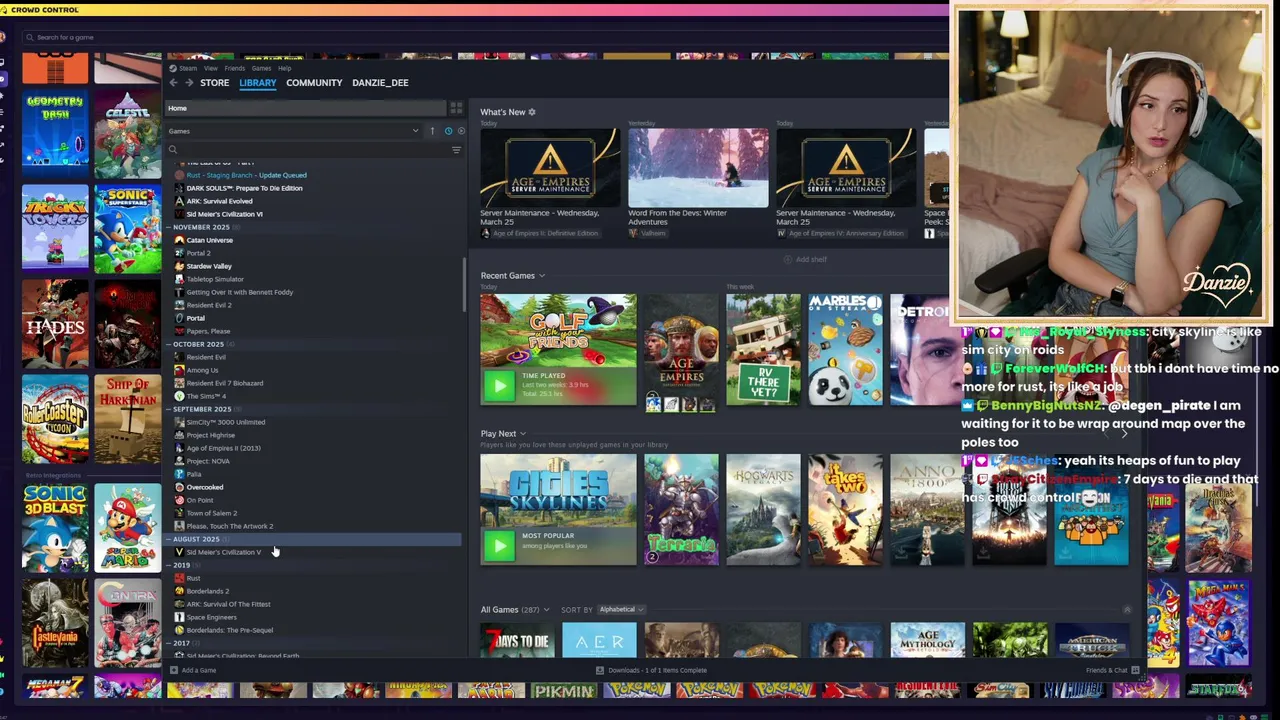Click the Downloads status icon
This screenshot has width=1280, height=720.
coord(599,670)
